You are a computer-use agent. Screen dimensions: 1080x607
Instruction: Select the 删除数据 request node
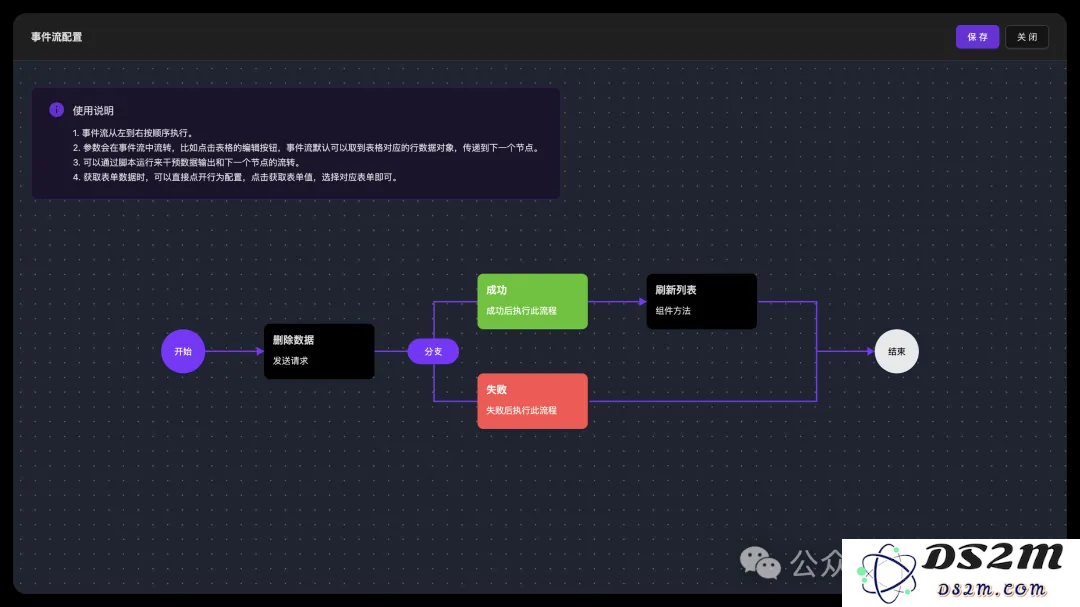pos(319,351)
